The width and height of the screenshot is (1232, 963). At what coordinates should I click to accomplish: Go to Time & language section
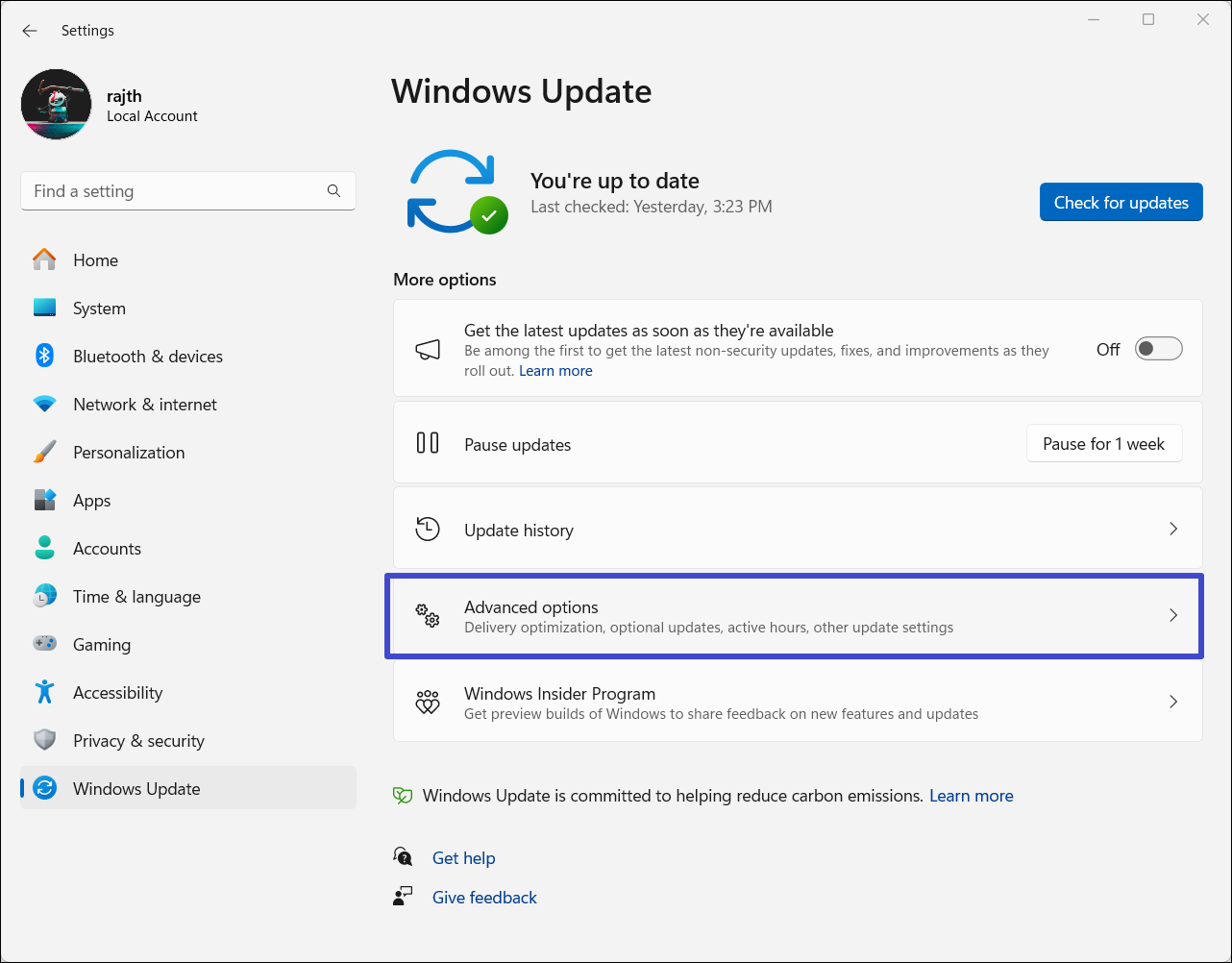[x=136, y=597]
